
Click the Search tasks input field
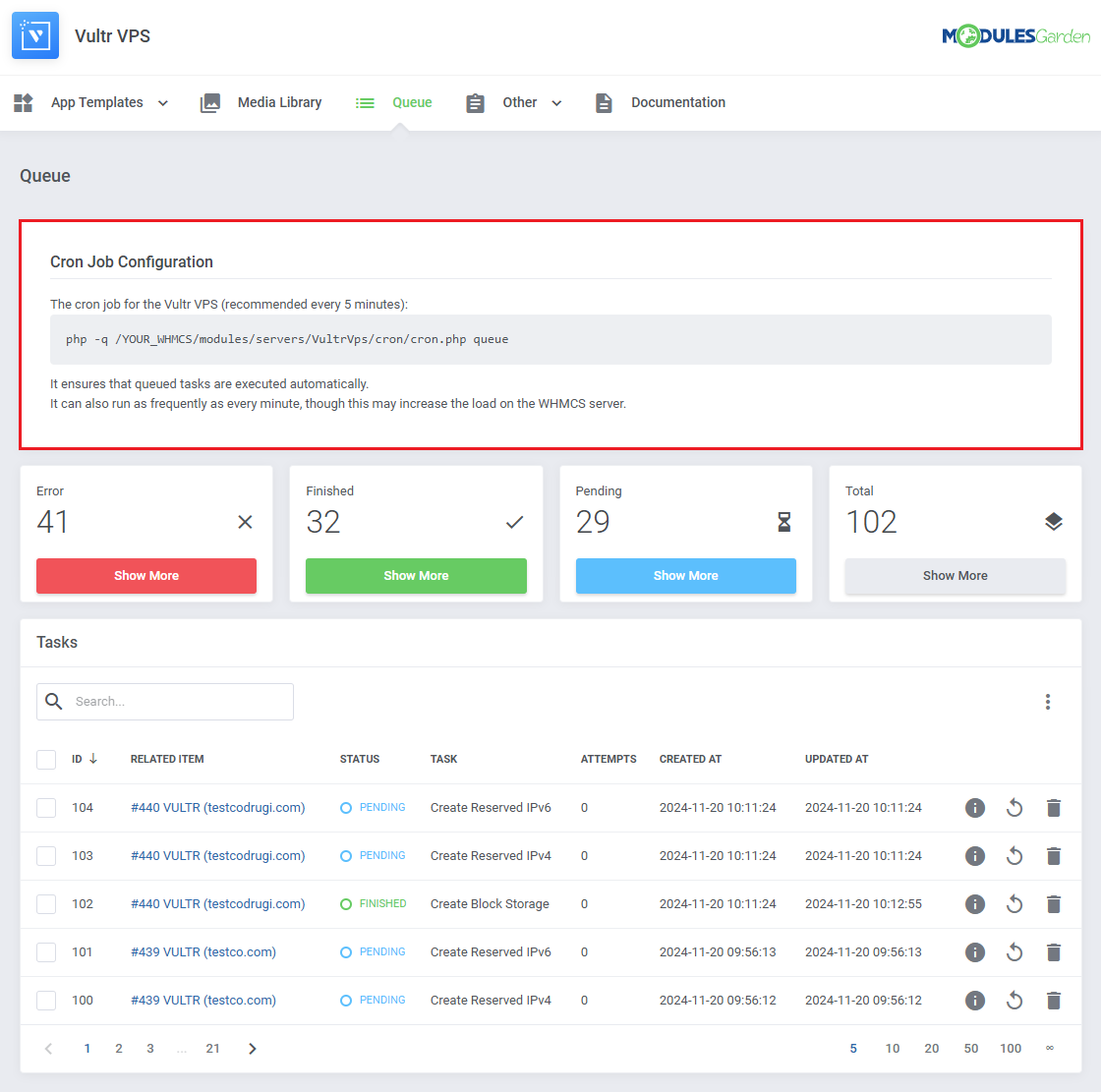pos(165,702)
